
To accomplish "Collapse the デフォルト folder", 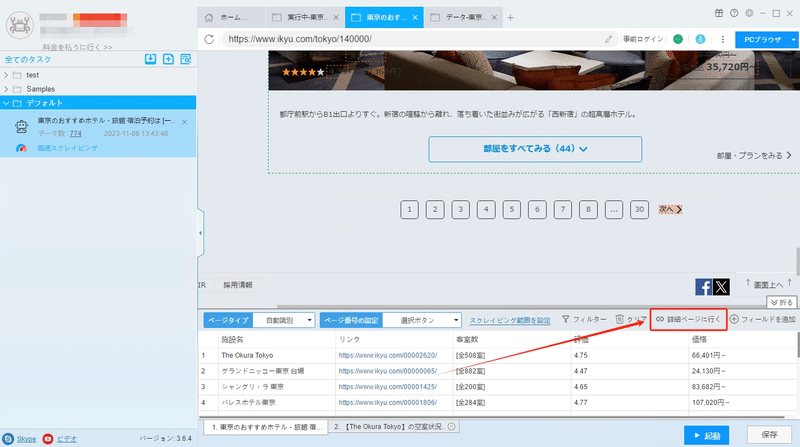I will 6,103.
